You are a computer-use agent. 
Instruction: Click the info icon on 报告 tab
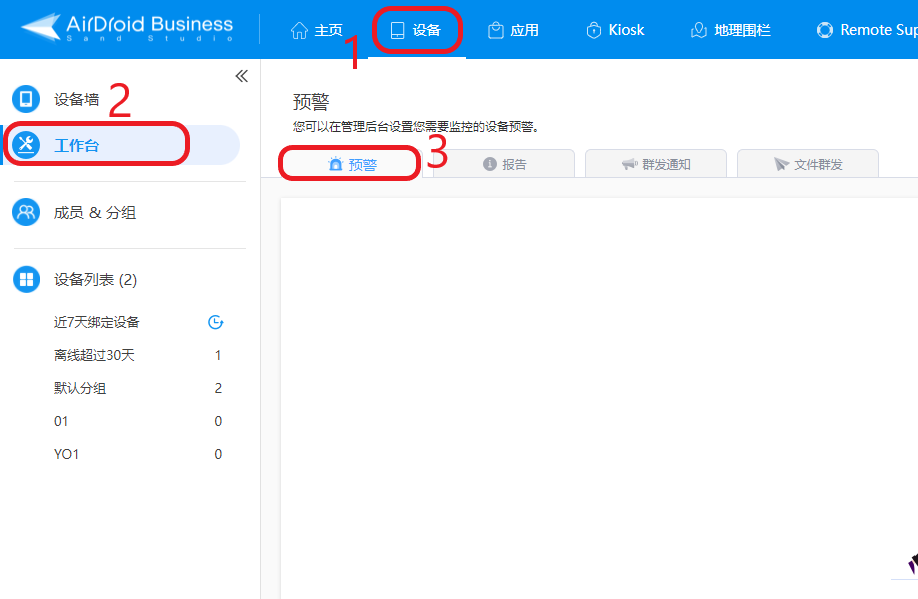(490, 164)
